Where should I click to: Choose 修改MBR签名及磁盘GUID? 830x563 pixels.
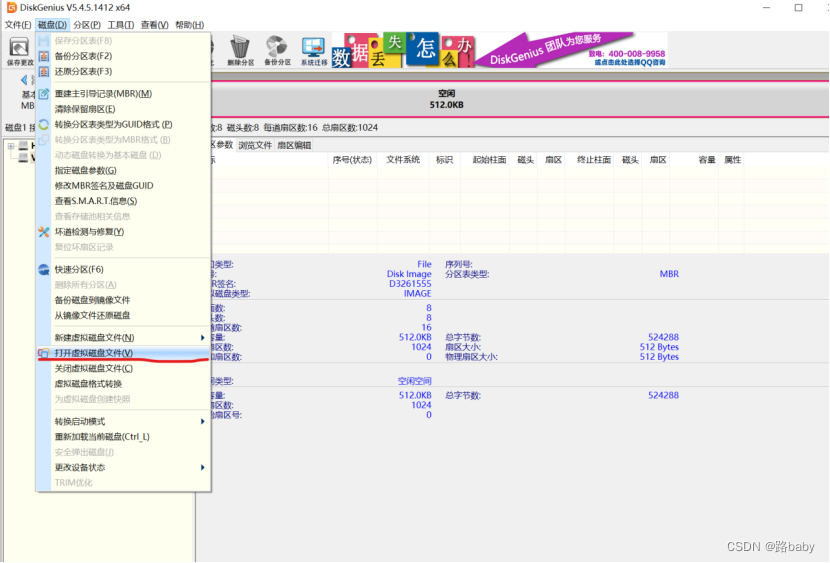pyautogui.click(x=123, y=186)
